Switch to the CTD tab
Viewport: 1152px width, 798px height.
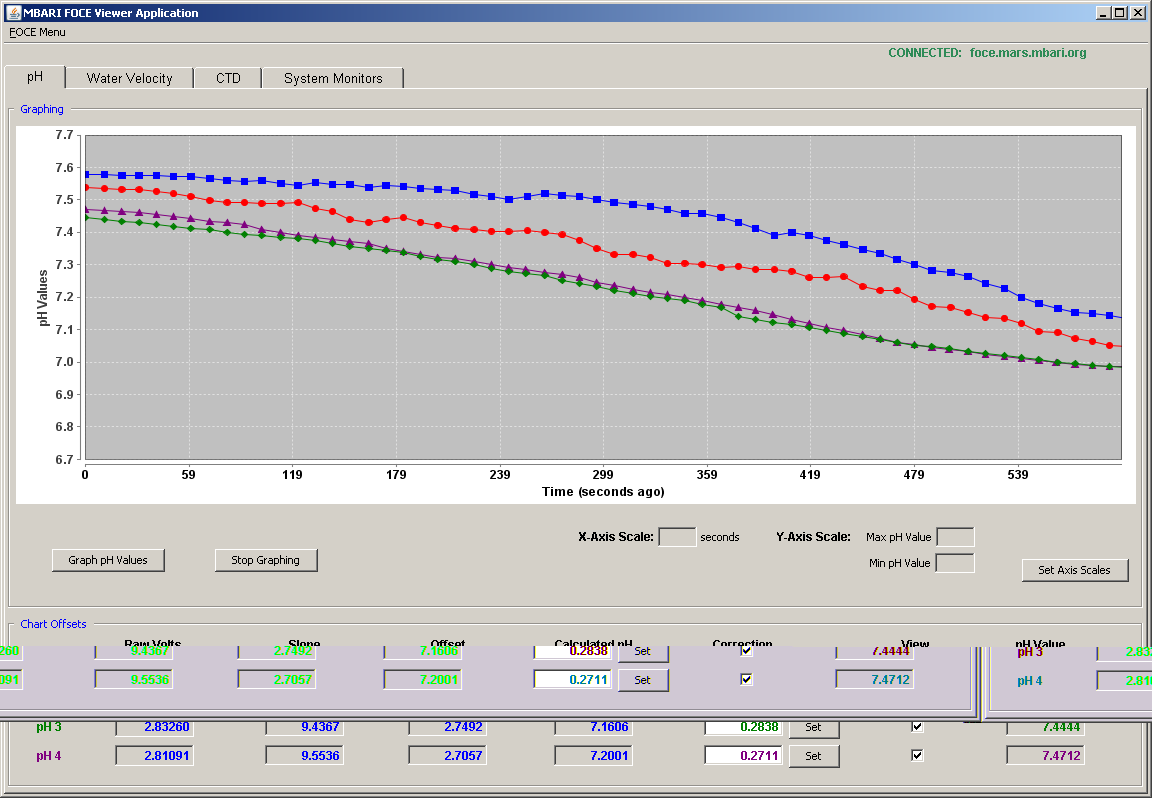228,79
